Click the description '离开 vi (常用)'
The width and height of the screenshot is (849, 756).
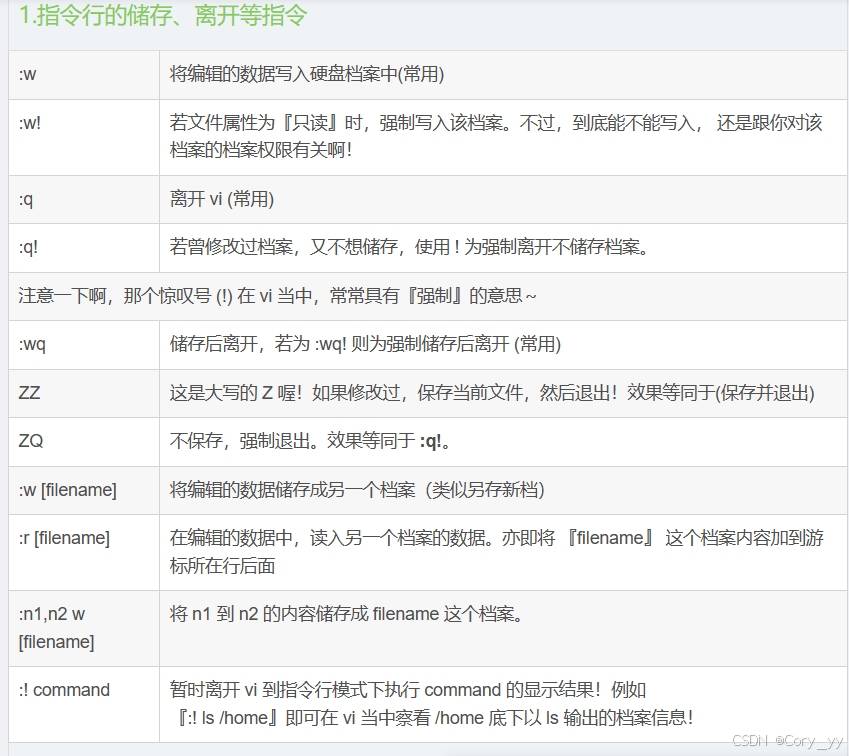pyautogui.click(x=221, y=199)
